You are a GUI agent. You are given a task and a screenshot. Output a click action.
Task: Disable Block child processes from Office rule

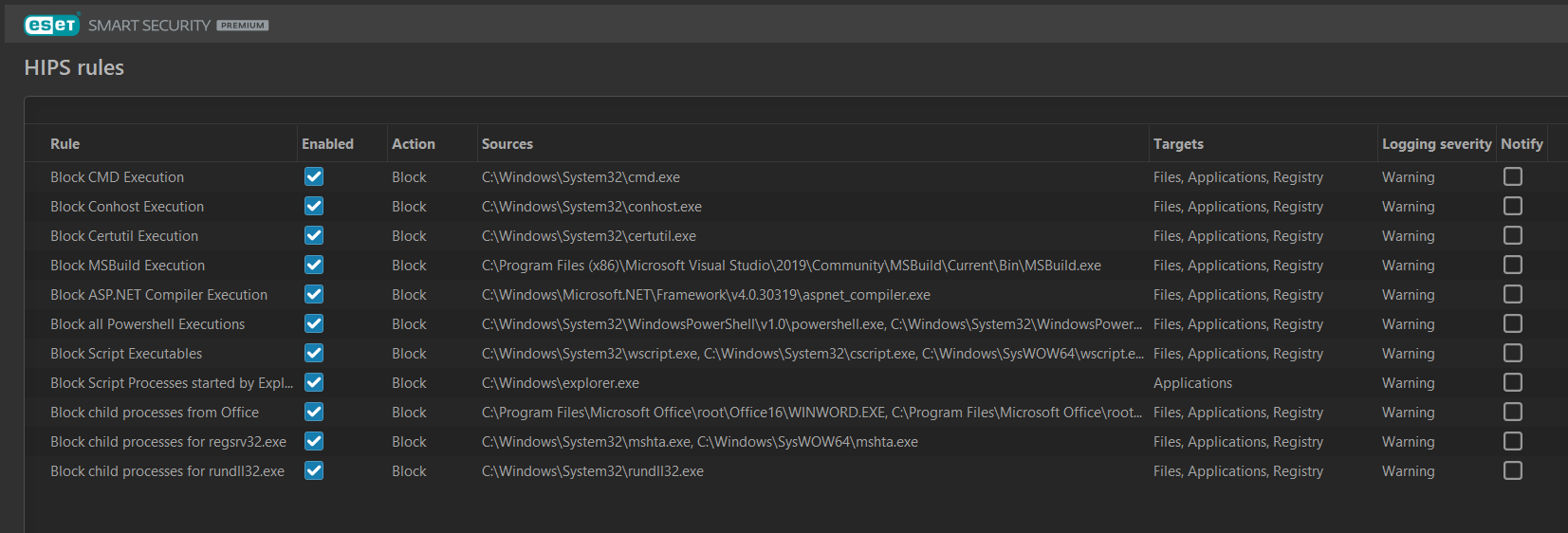pos(314,413)
